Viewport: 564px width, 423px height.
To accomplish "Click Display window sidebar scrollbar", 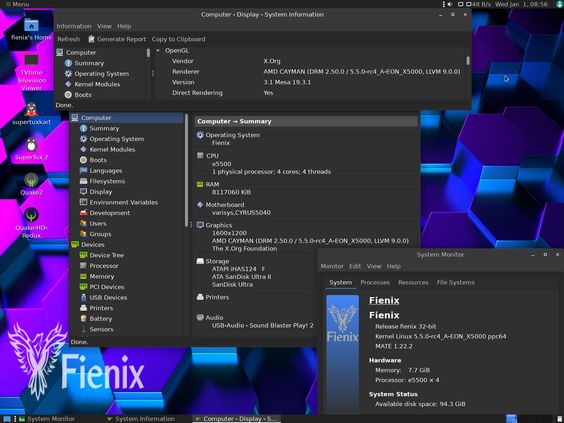I will 148,53.
